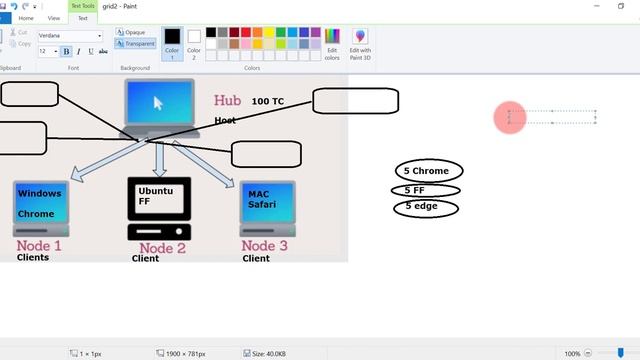Image resolution: width=640 pixels, height=360 pixels.
Task: Cut the selection with the Cut button
Action: click(19, 32)
